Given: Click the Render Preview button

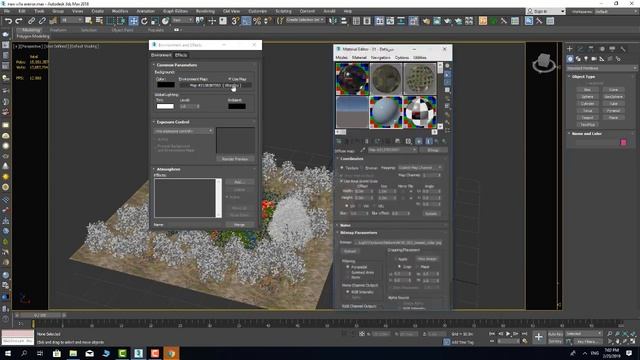Looking at the screenshot, I should pos(235,159).
